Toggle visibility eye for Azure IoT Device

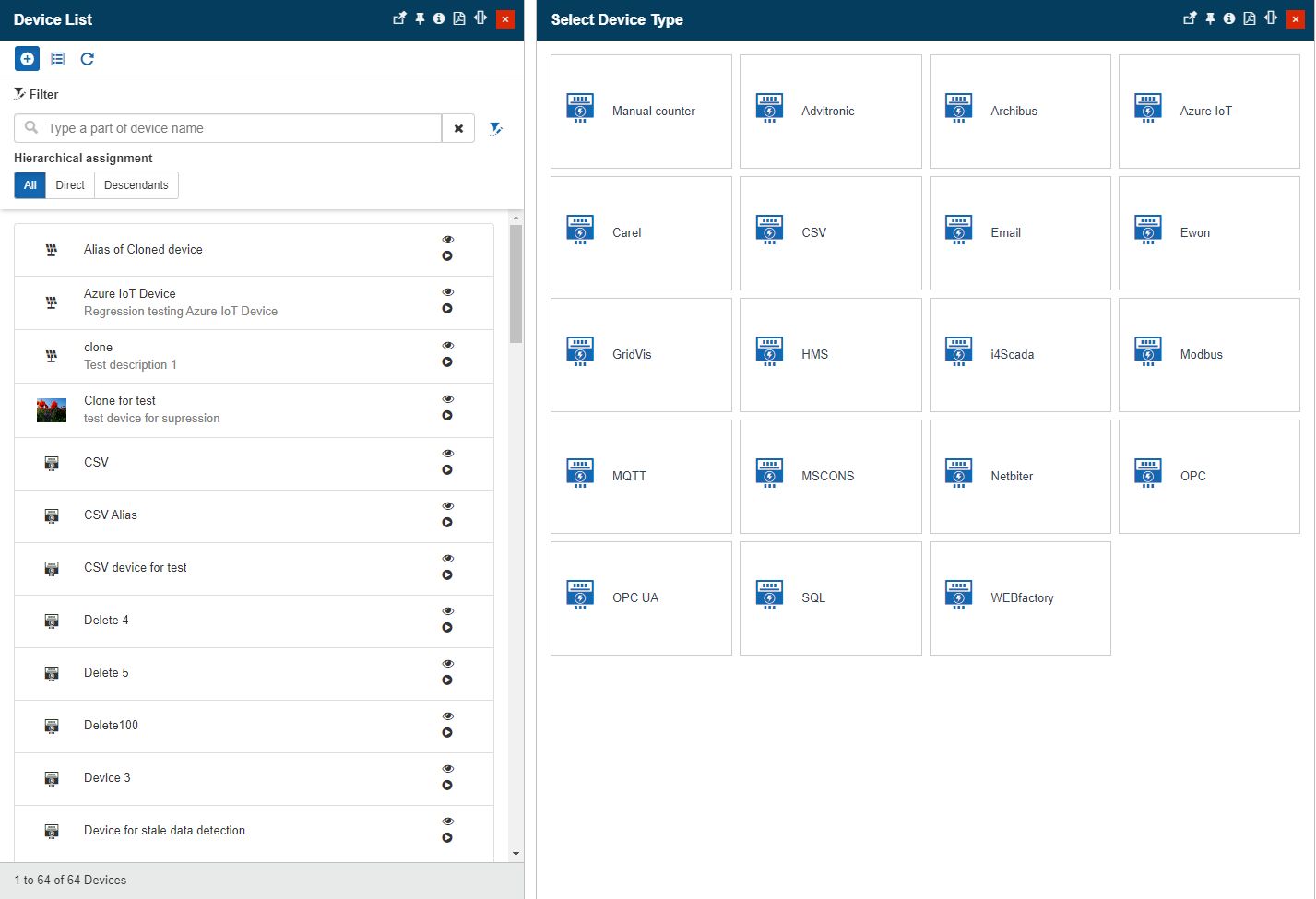pos(447,292)
